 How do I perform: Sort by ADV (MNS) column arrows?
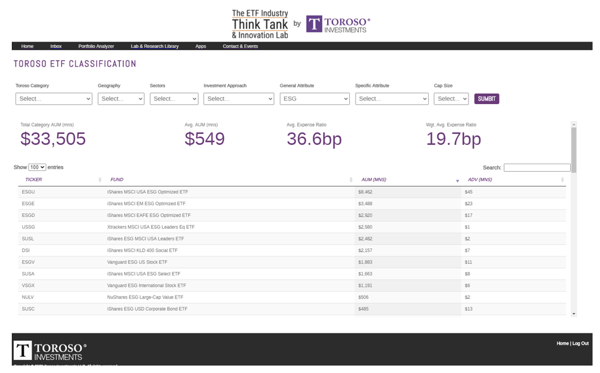562,180
